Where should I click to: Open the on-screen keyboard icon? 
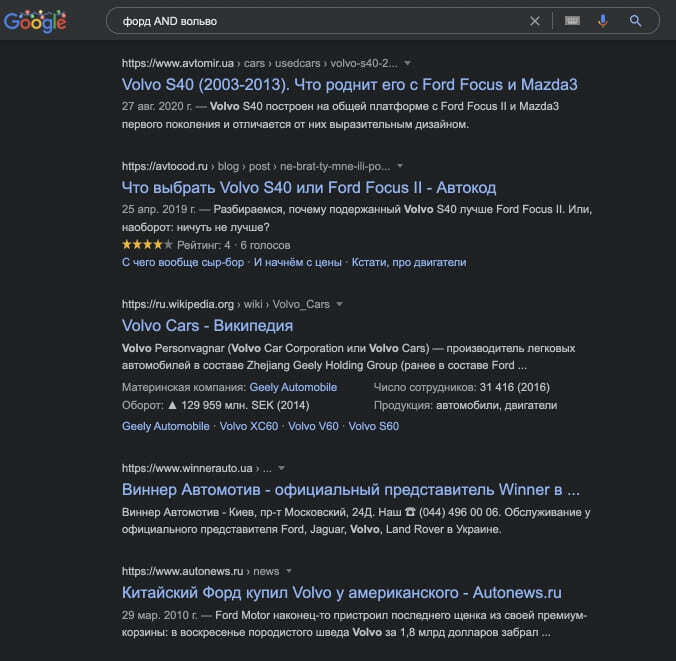572,21
